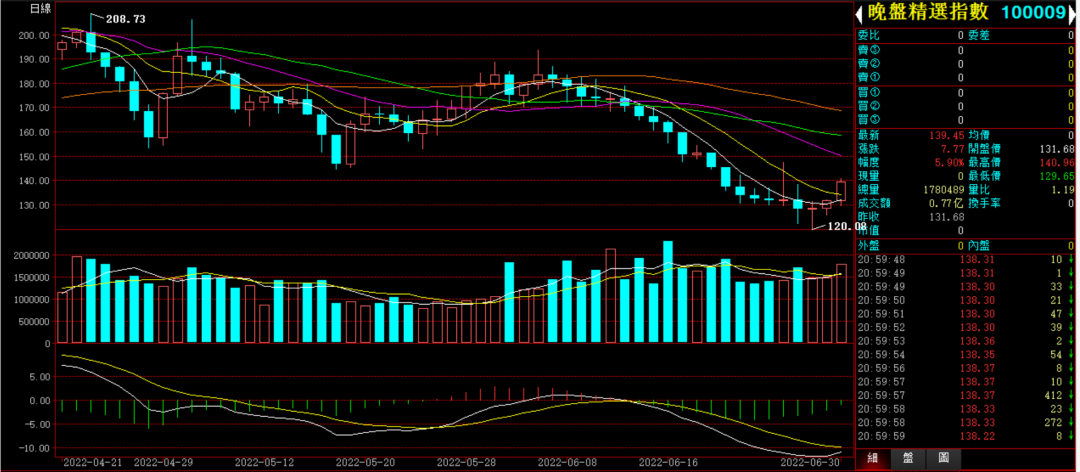Click the previous-index left arrow beside 晚盤精選指數
Screen dimensions: 1080x472
coord(860,13)
